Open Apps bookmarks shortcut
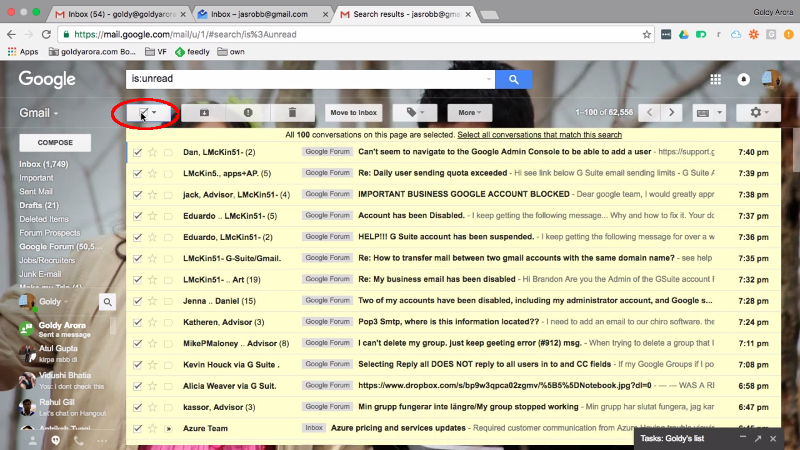The width and height of the screenshot is (800, 450). click(23, 52)
